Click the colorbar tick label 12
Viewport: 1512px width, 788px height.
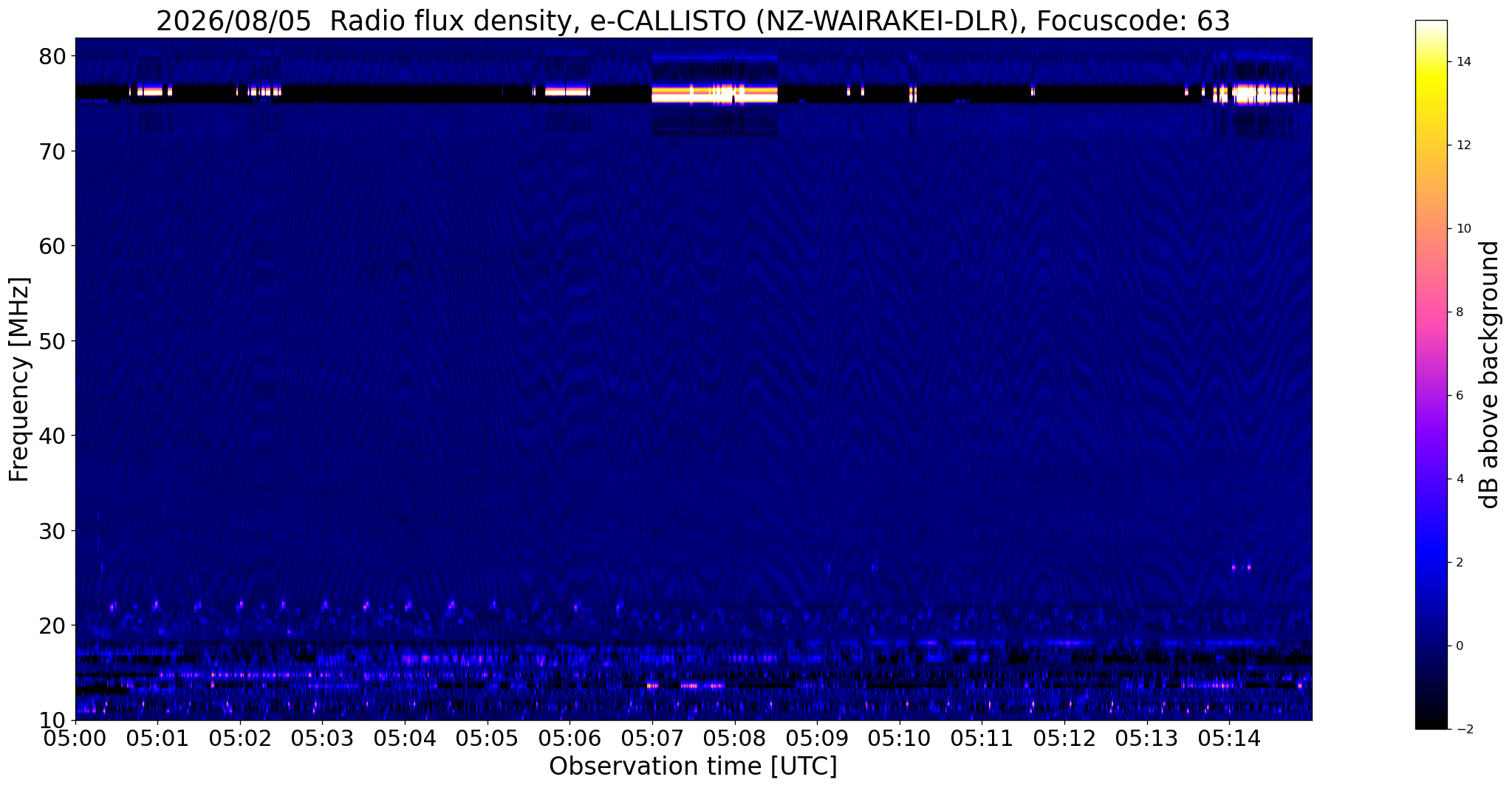coord(1463,145)
